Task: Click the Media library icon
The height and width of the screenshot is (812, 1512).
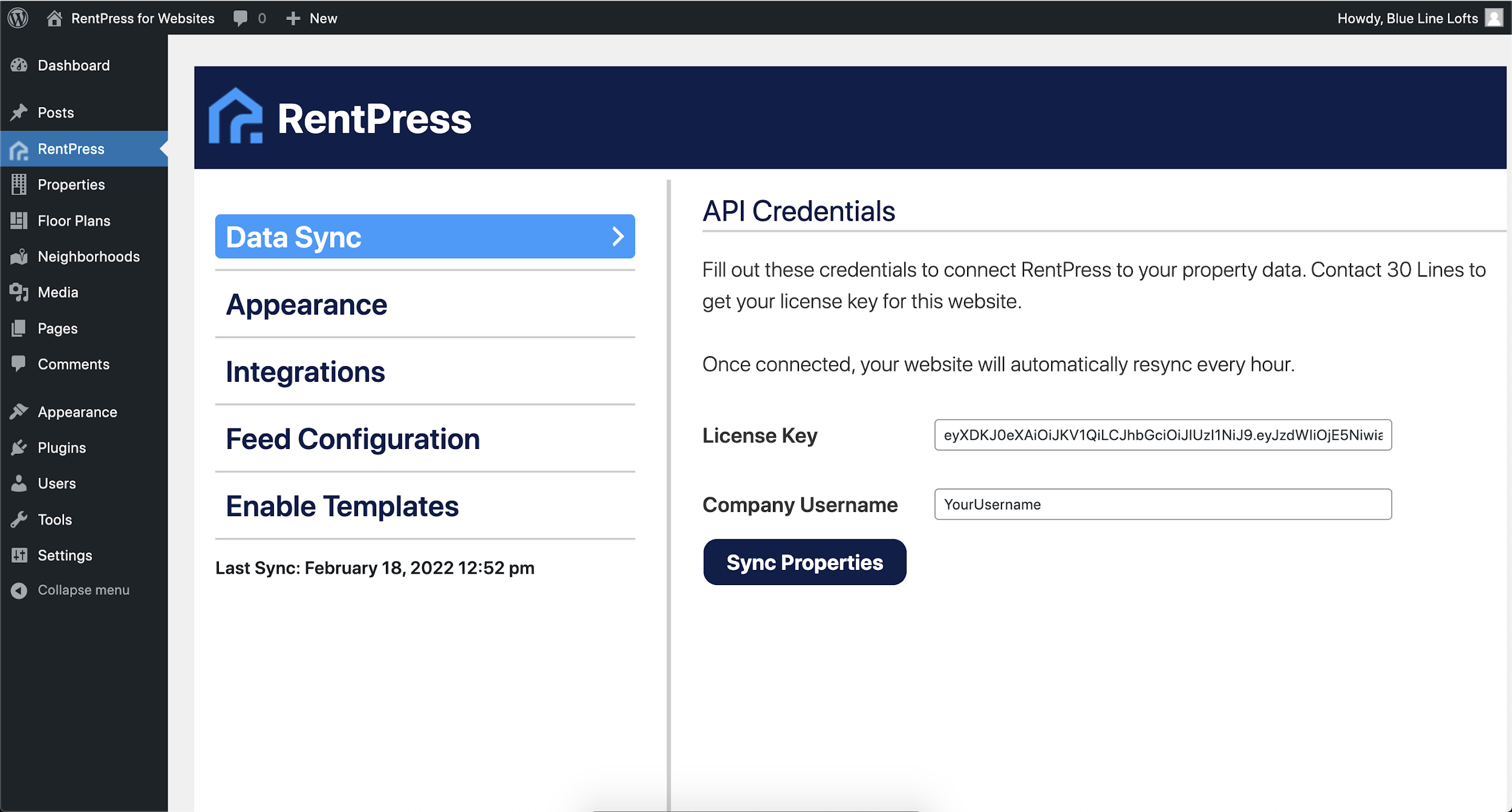Action: pos(19,292)
